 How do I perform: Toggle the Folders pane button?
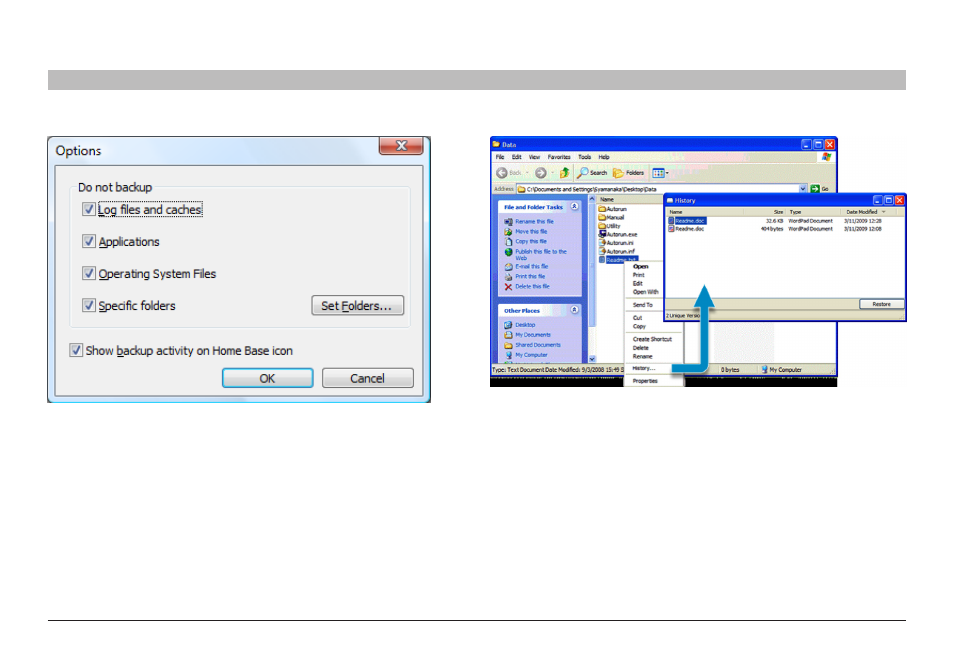pos(628,173)
